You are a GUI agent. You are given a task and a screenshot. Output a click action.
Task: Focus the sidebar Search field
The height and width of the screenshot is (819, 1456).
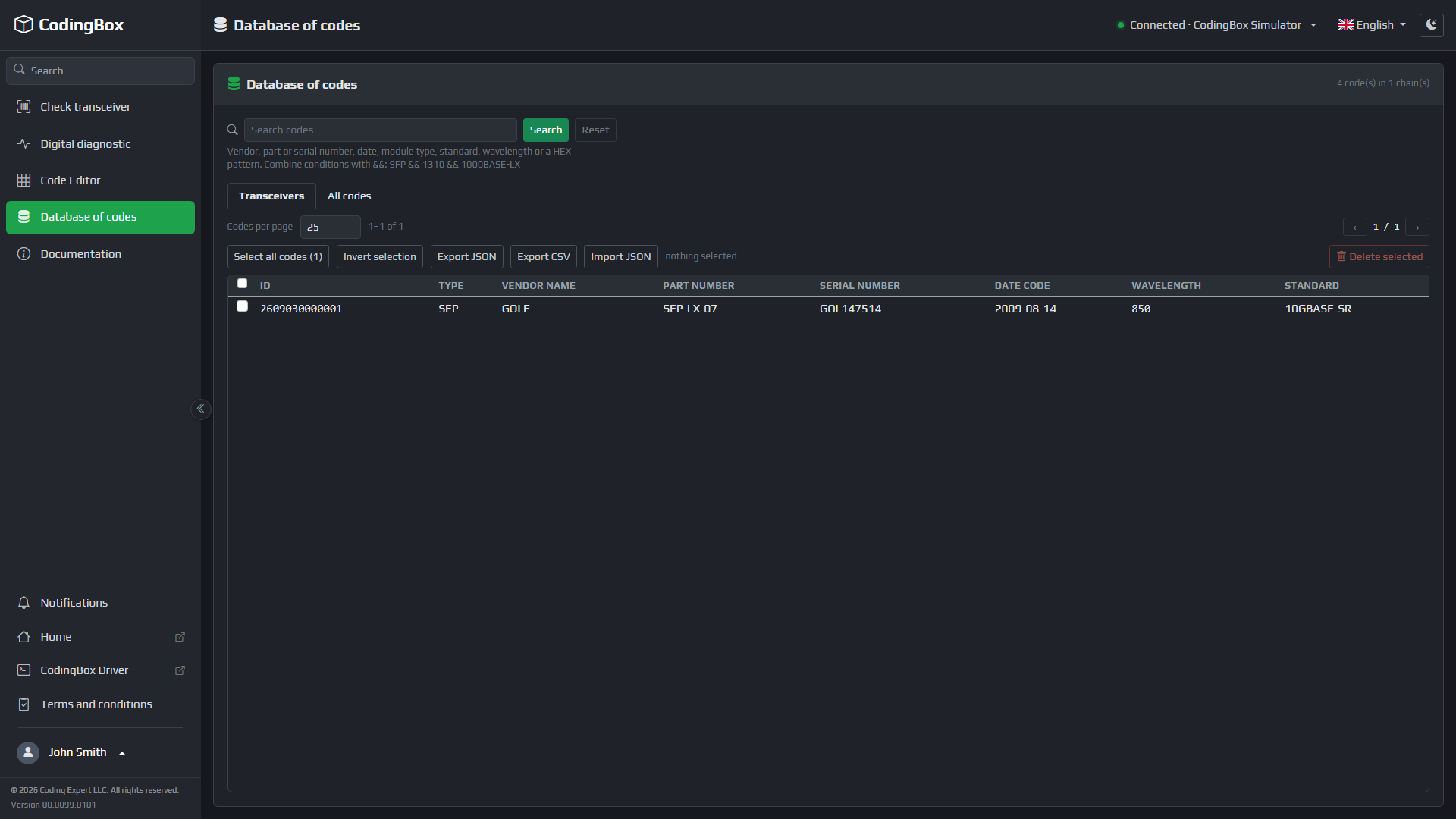pos(100,71)
